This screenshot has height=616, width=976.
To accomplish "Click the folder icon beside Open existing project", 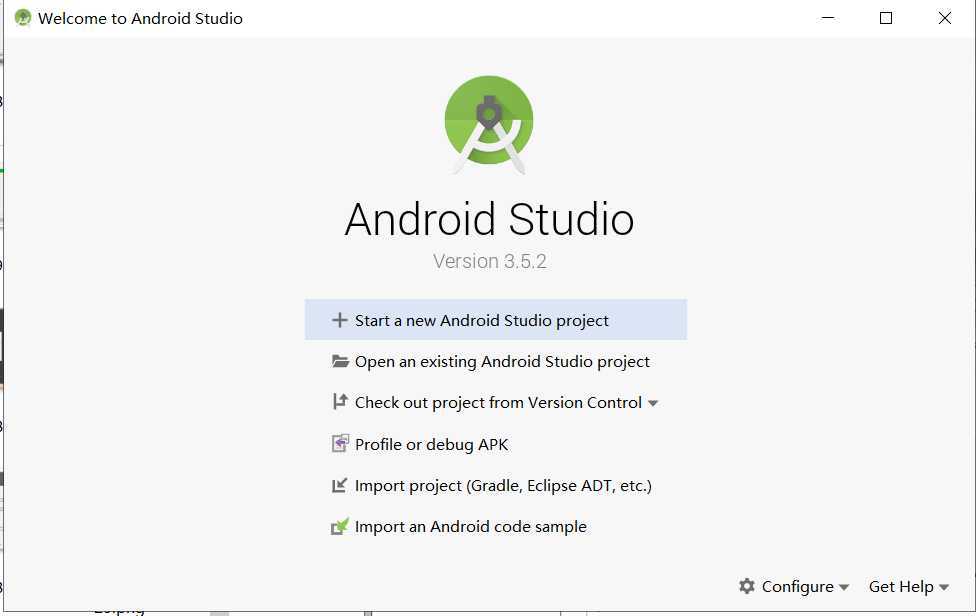I will tap(340, 361).
